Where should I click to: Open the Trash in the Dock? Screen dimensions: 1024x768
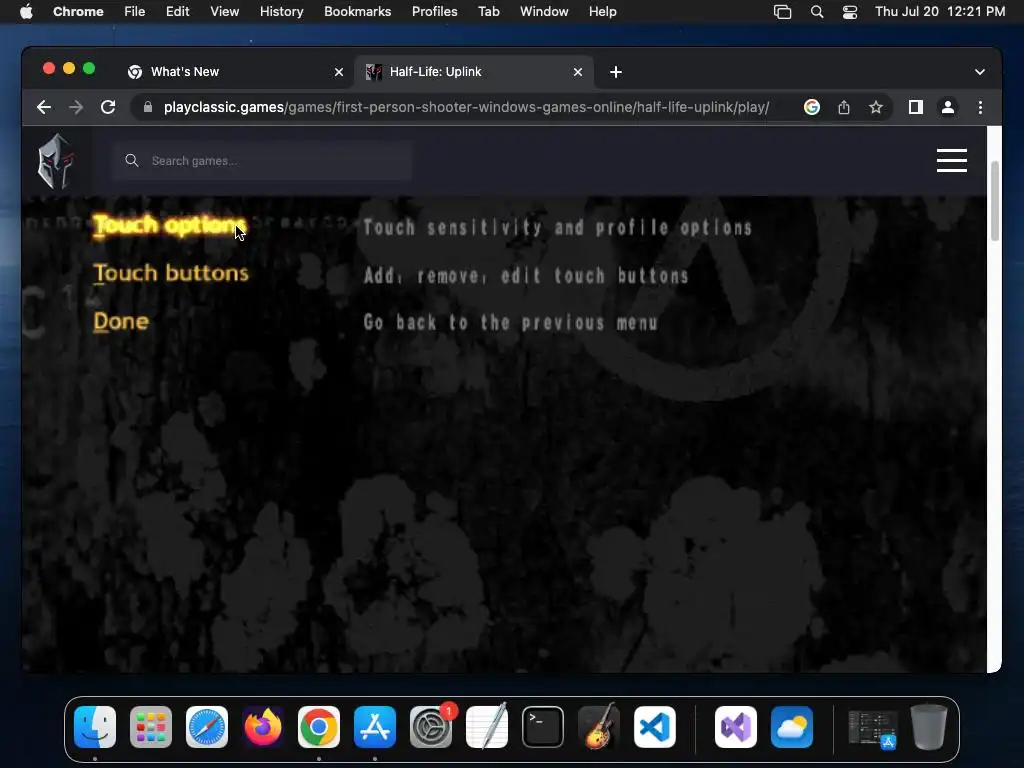[929, 727]
